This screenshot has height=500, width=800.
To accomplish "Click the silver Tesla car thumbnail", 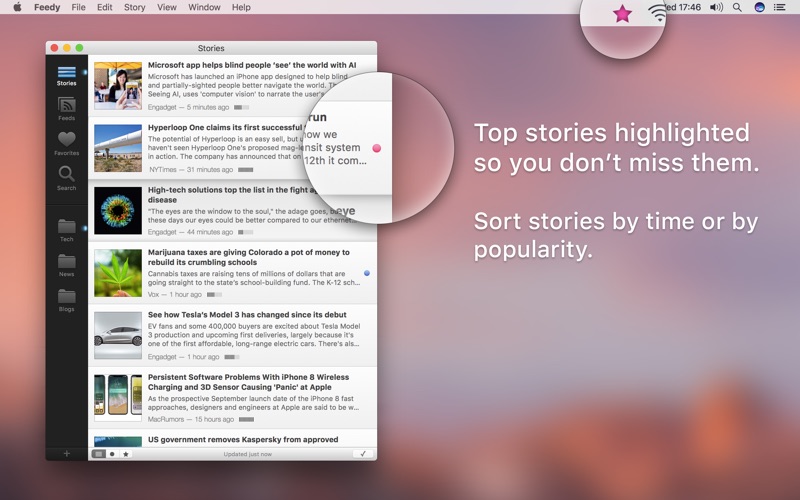I will coord(118,336).
